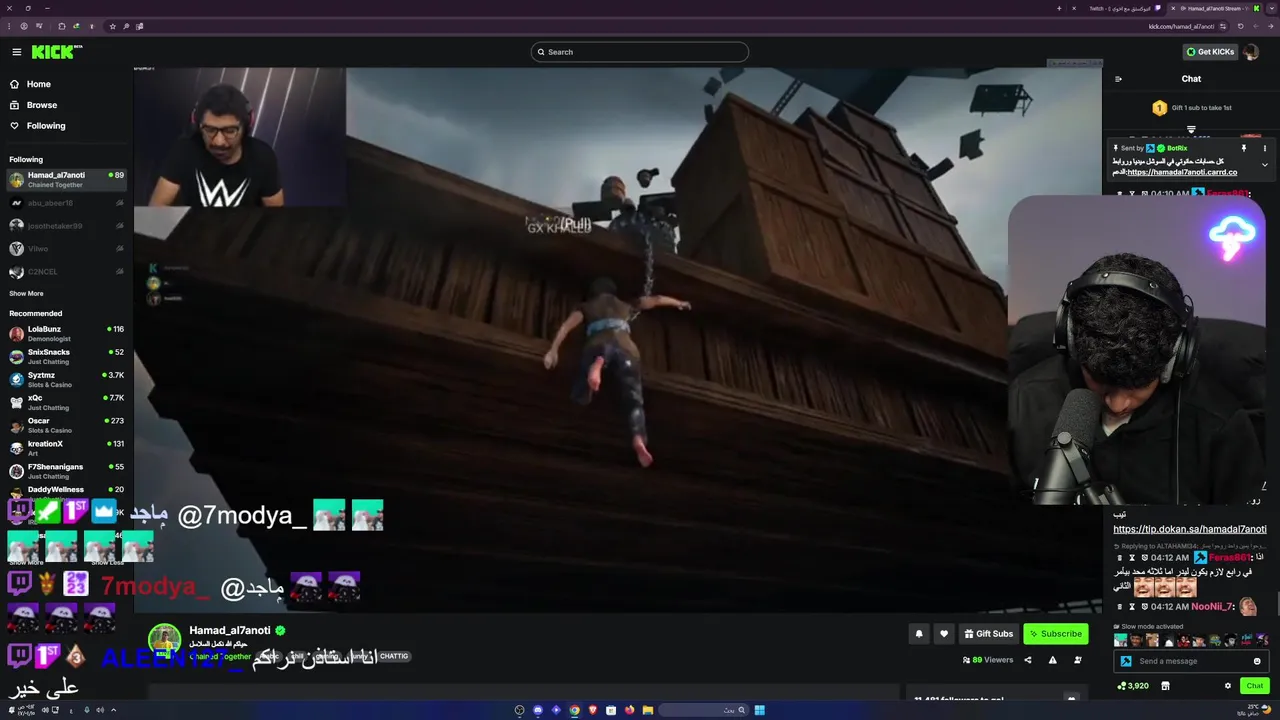The image size is (1280, 720).
Task: Open the channel points 3,920 balance
Action: point(1134,686)
